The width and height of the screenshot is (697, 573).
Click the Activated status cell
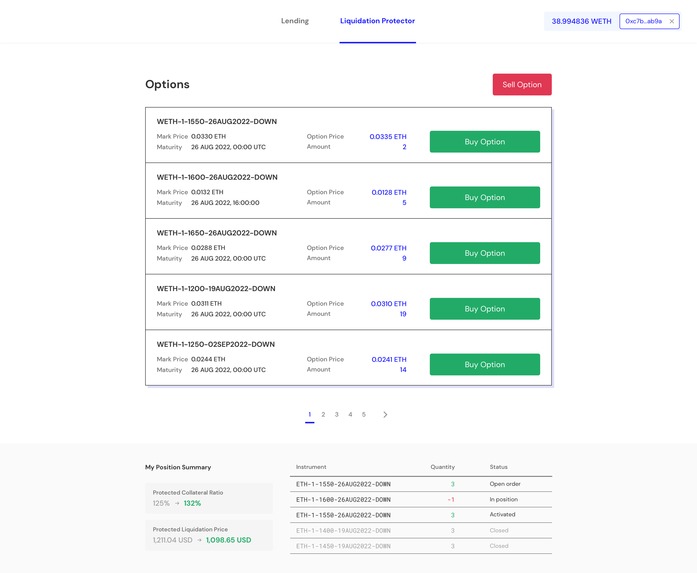[x=502, y=514]
